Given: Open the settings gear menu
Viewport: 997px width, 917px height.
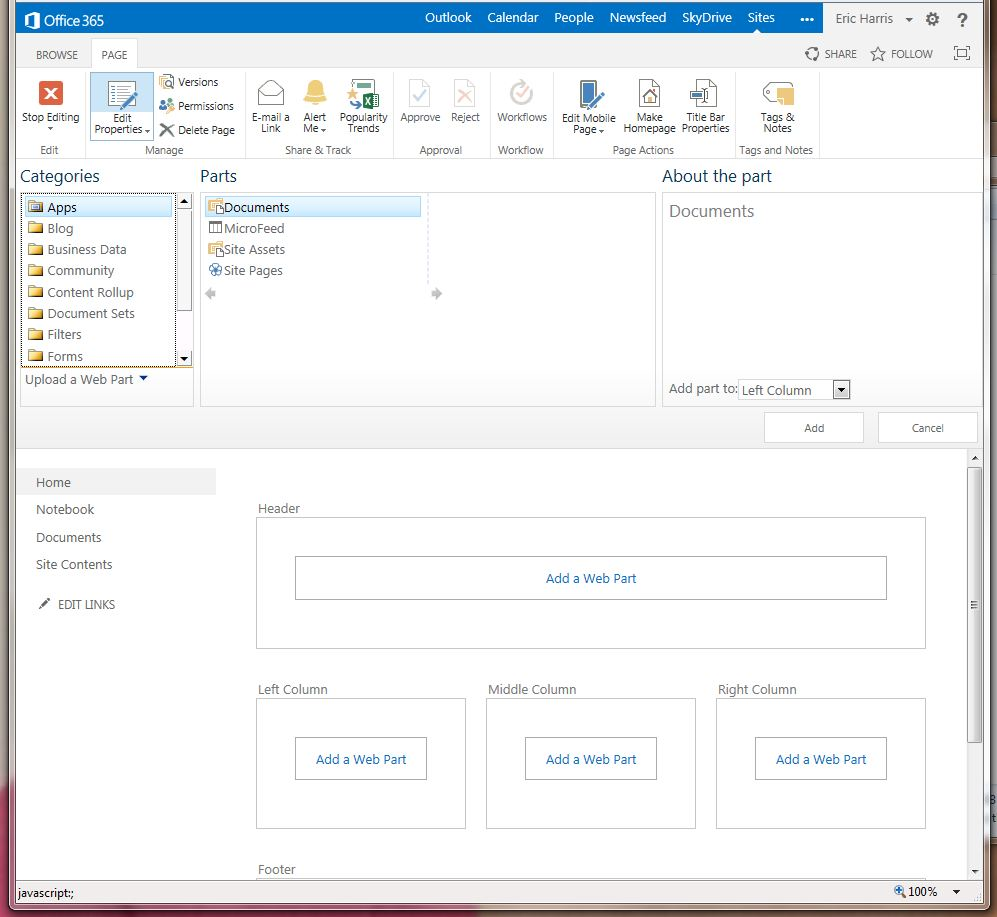Looking at the screenshot, I should coord(932,19).
